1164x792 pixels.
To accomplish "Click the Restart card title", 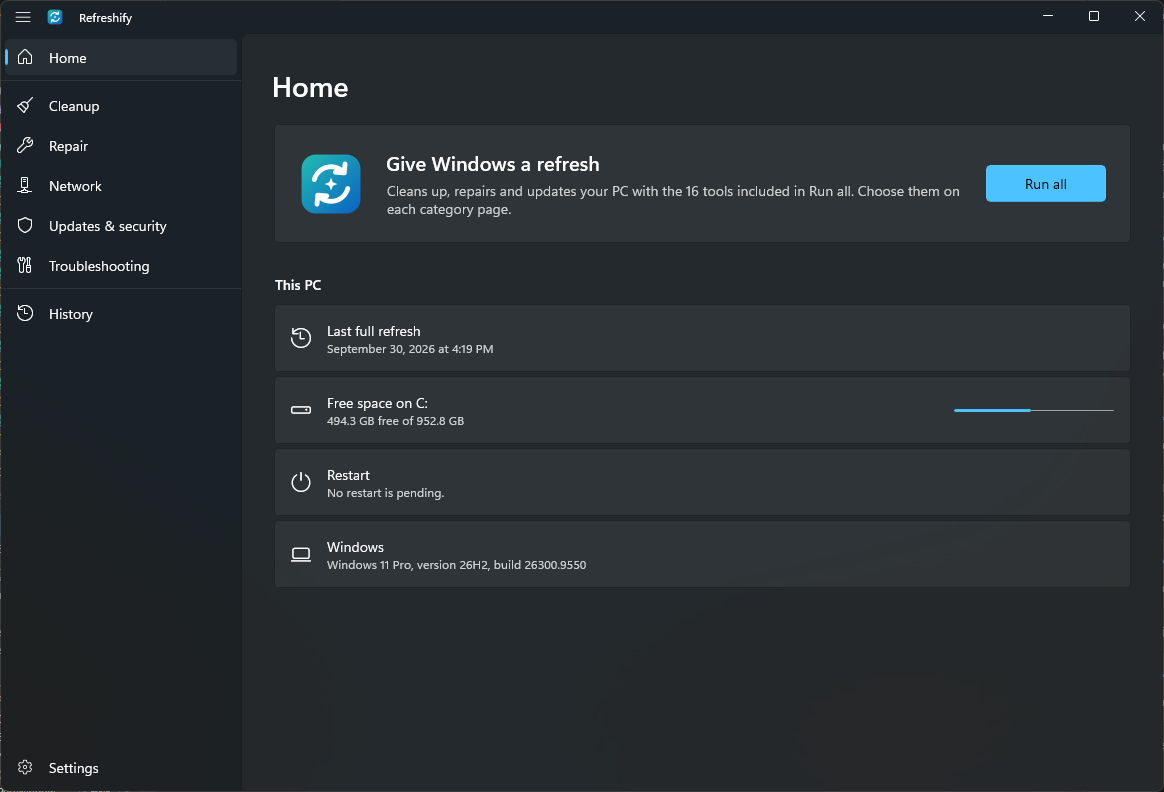I will [348, 475].
